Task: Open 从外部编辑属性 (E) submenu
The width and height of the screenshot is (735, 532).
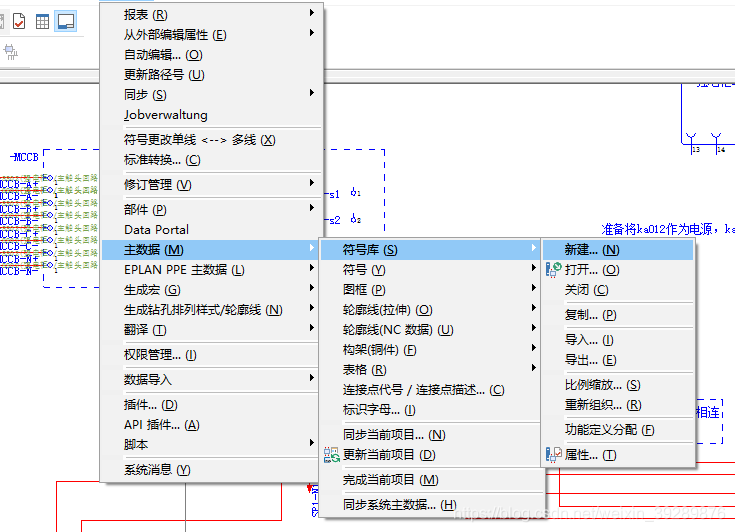Action: (211, 35)
